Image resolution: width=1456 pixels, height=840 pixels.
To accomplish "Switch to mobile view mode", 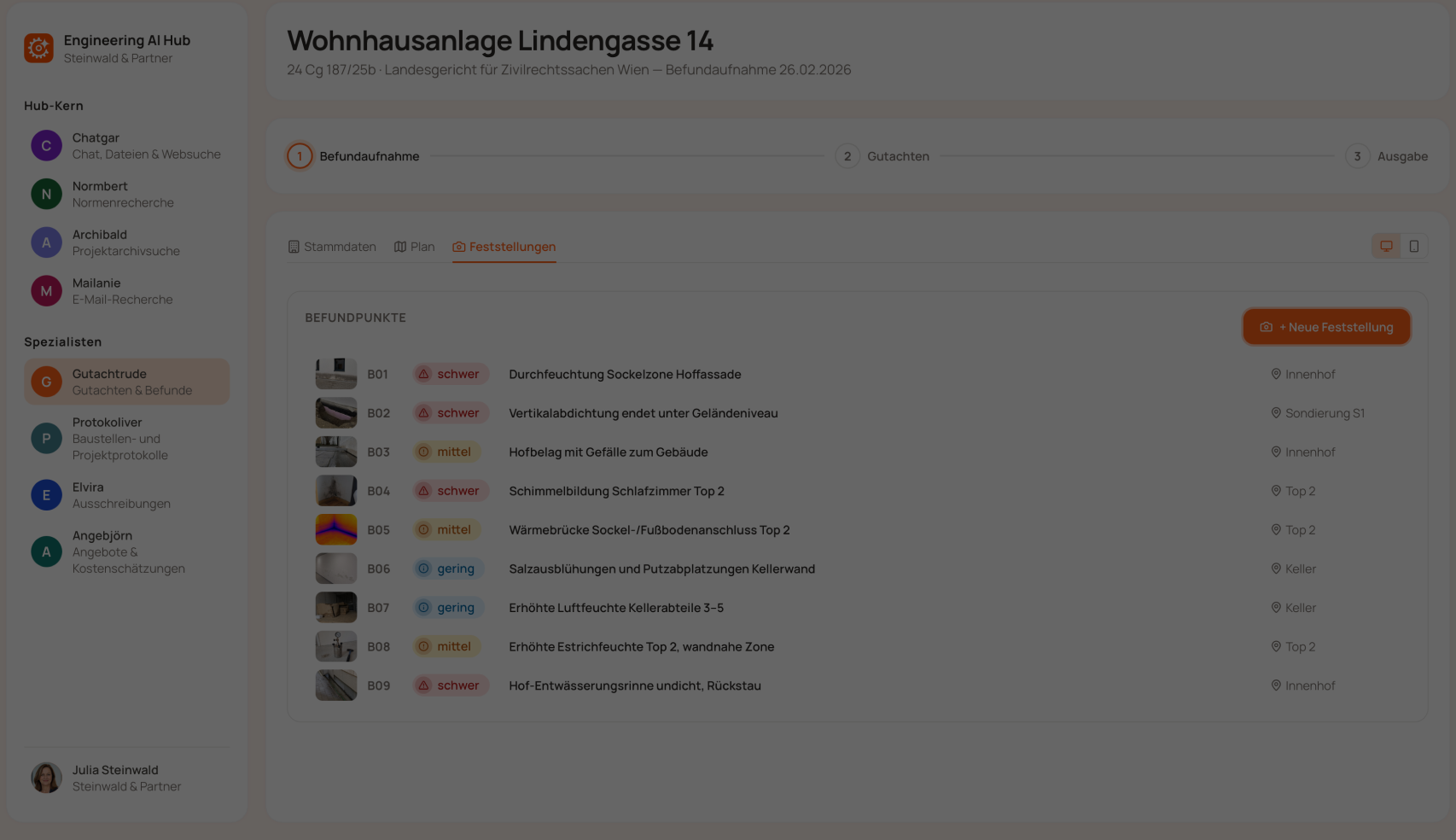I will click(1414, 246).
